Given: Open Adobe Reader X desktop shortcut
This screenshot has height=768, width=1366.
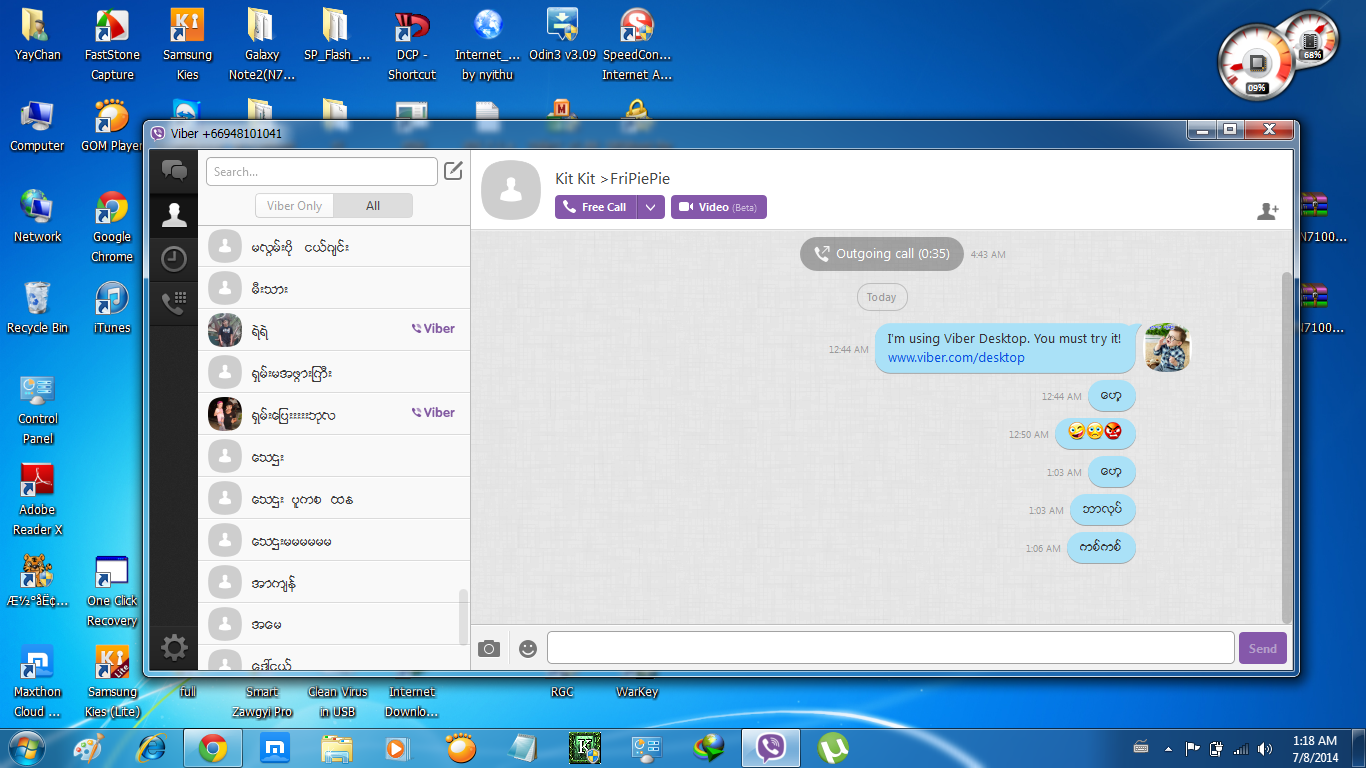Looking at the screenshot, I should pos(38,500).
